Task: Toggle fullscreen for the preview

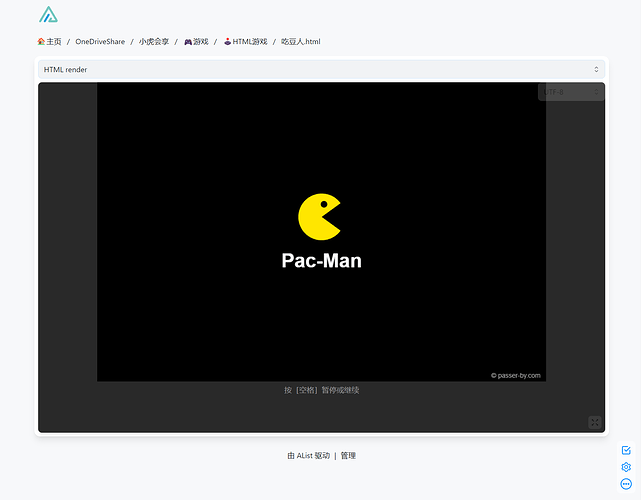Action: coord(595,422)
